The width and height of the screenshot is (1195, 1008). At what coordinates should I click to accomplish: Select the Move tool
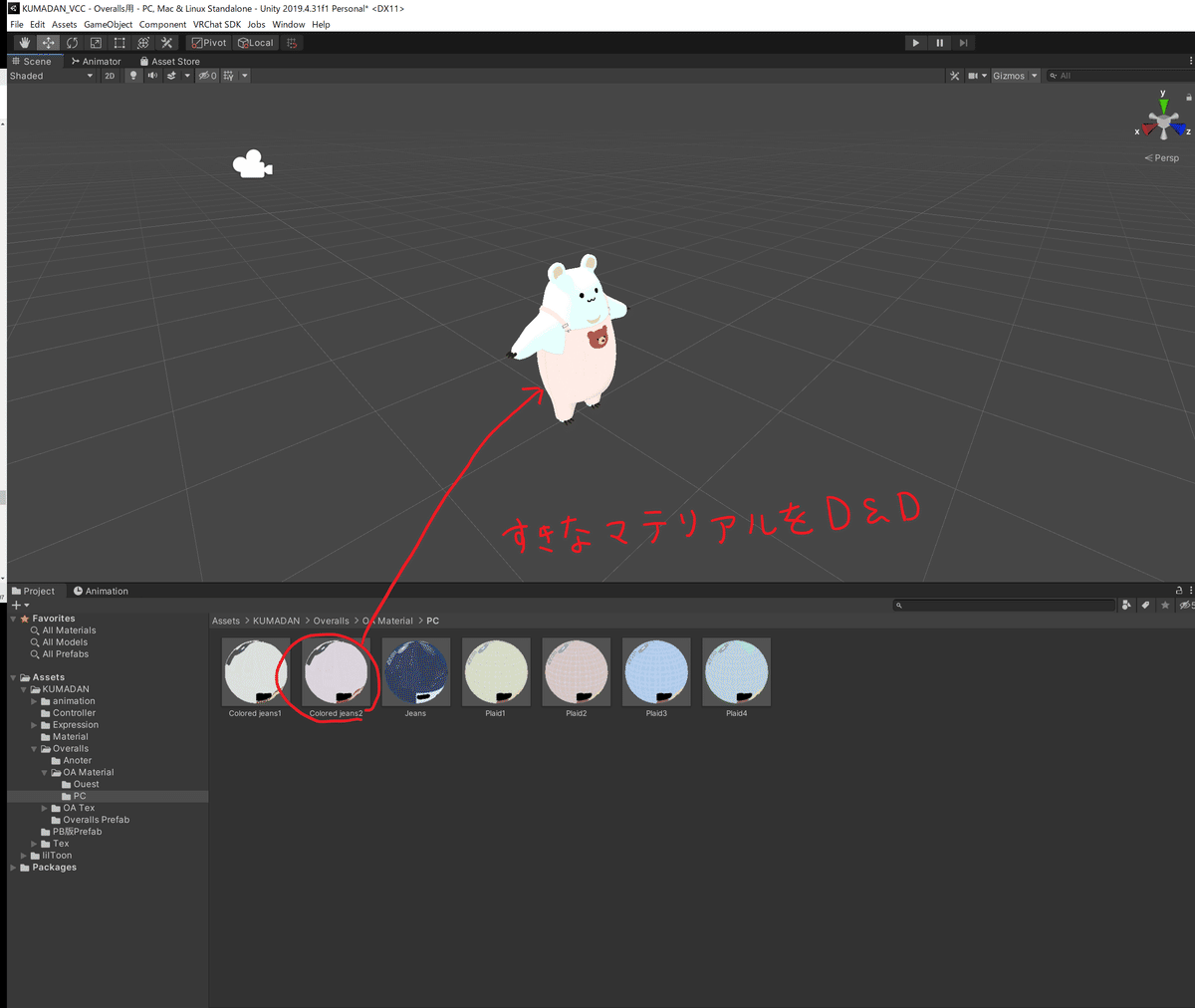click(48, 43)
